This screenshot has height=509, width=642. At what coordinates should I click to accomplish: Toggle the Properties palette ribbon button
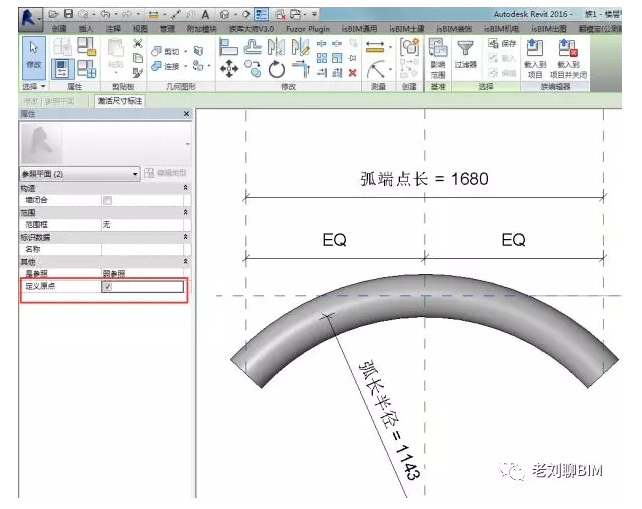click(x=62, y=68)
